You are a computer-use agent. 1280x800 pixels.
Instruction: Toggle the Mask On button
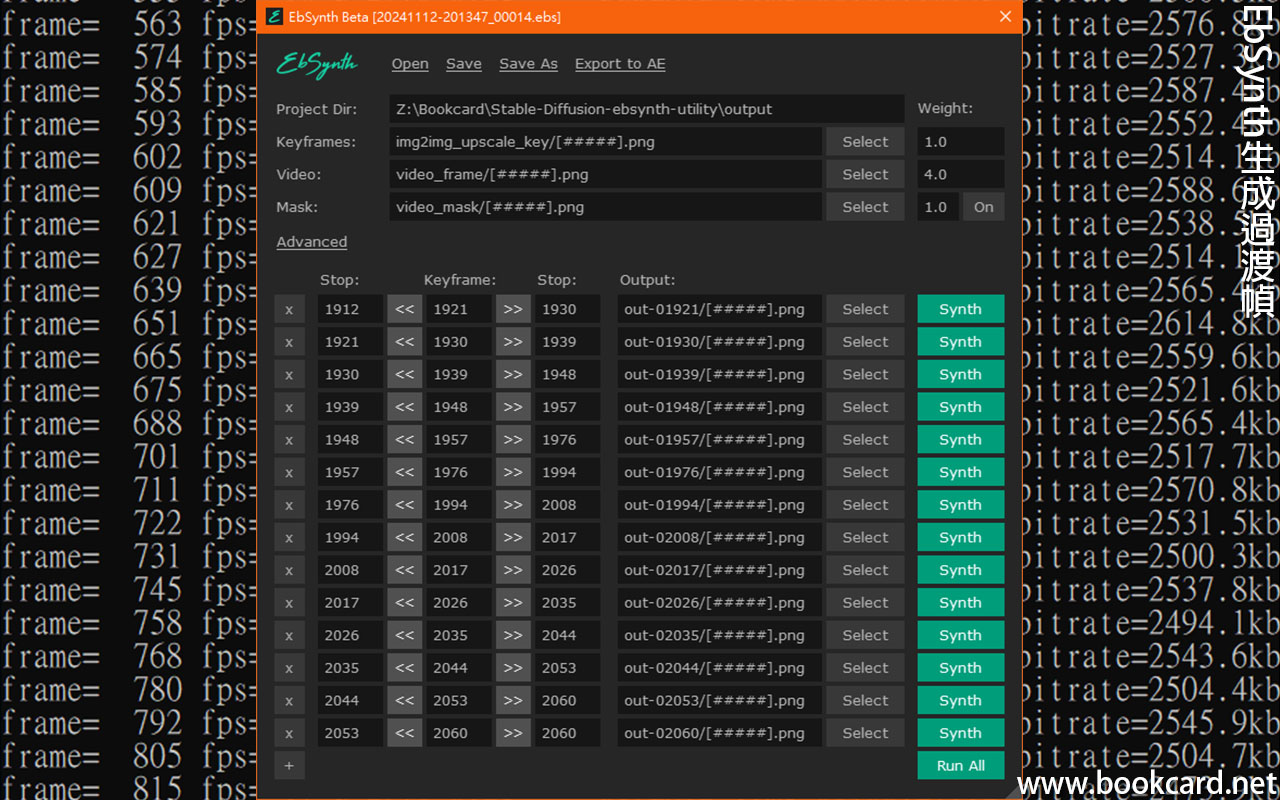[x=983, y=207]
